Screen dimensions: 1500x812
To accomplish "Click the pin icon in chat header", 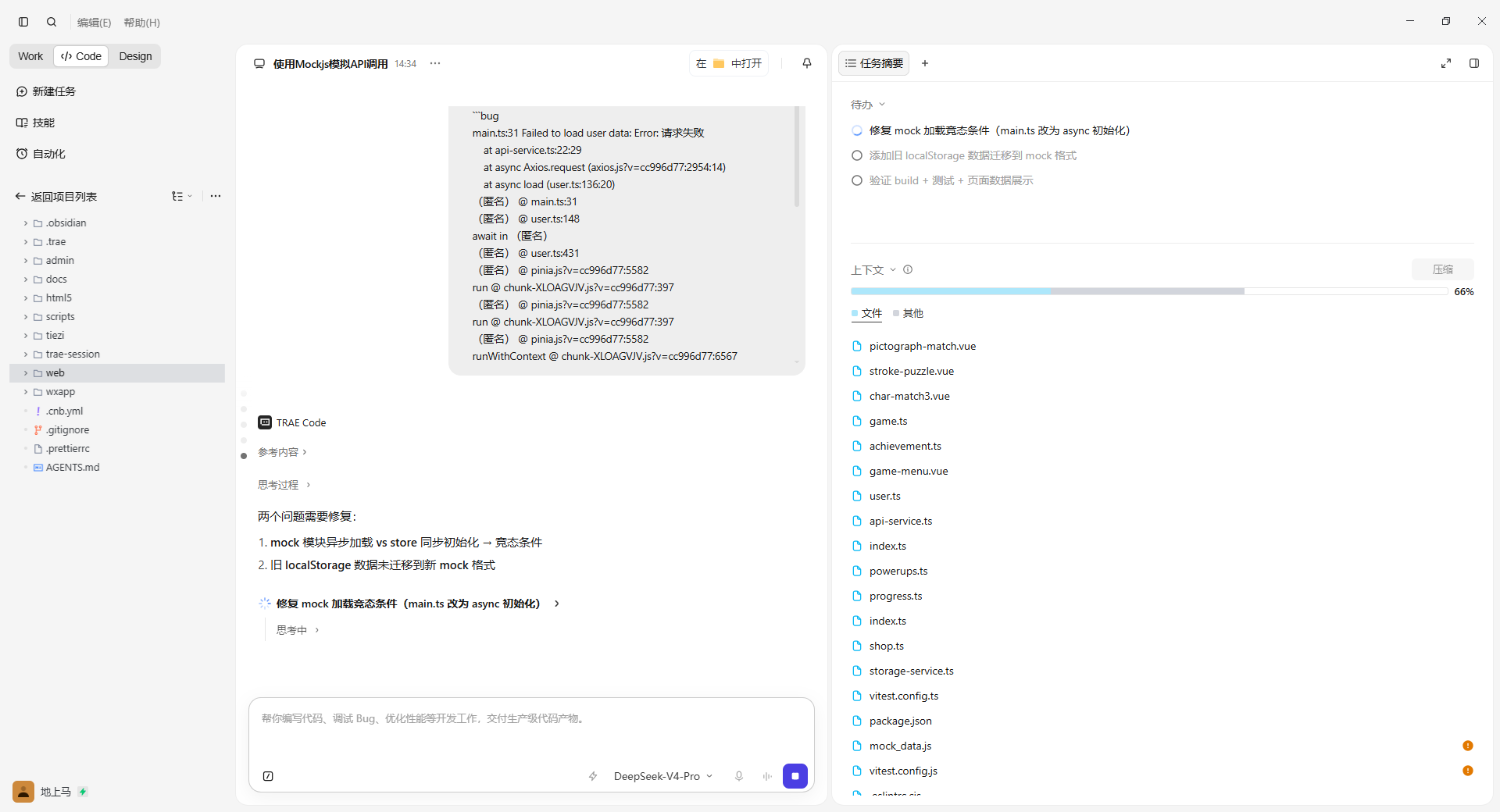I will 807,63.
